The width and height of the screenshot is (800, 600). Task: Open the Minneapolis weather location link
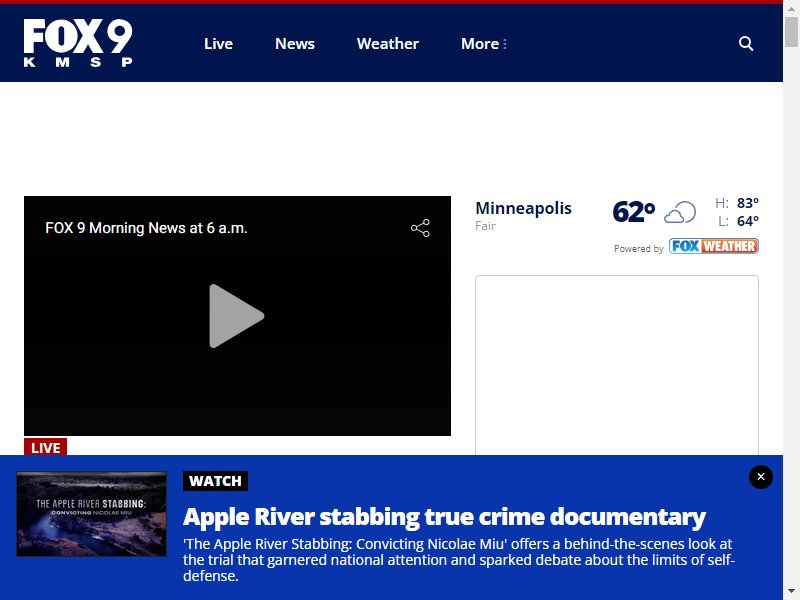(523, 208)
